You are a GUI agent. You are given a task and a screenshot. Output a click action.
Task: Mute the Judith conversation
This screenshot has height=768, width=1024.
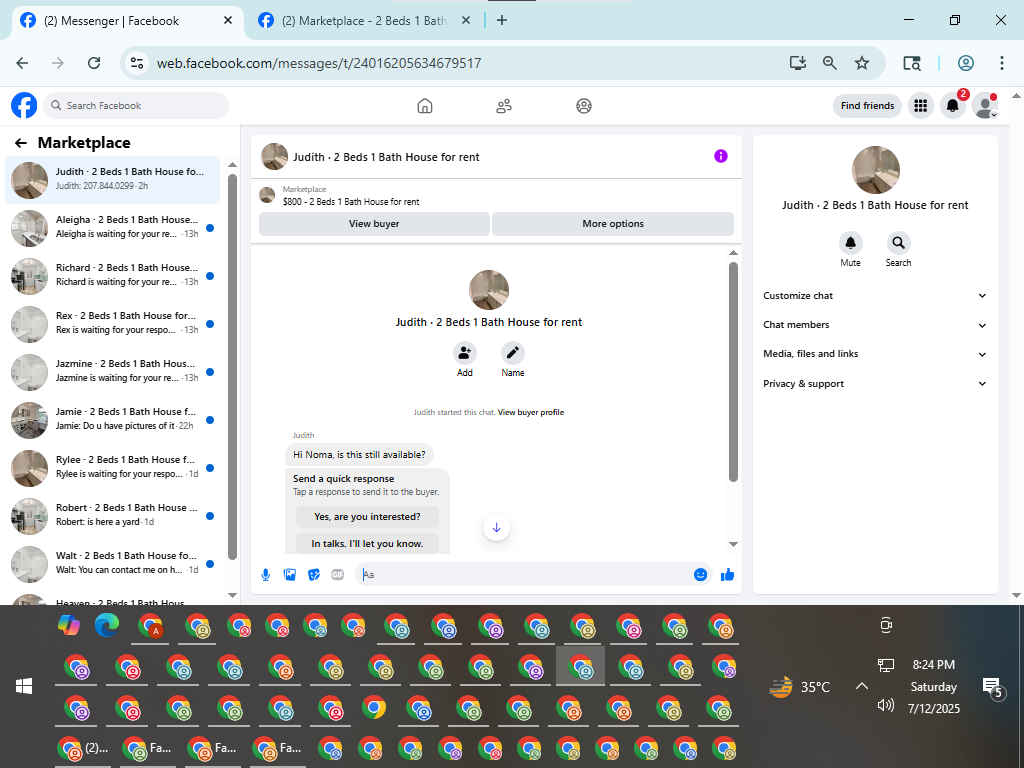850,243
